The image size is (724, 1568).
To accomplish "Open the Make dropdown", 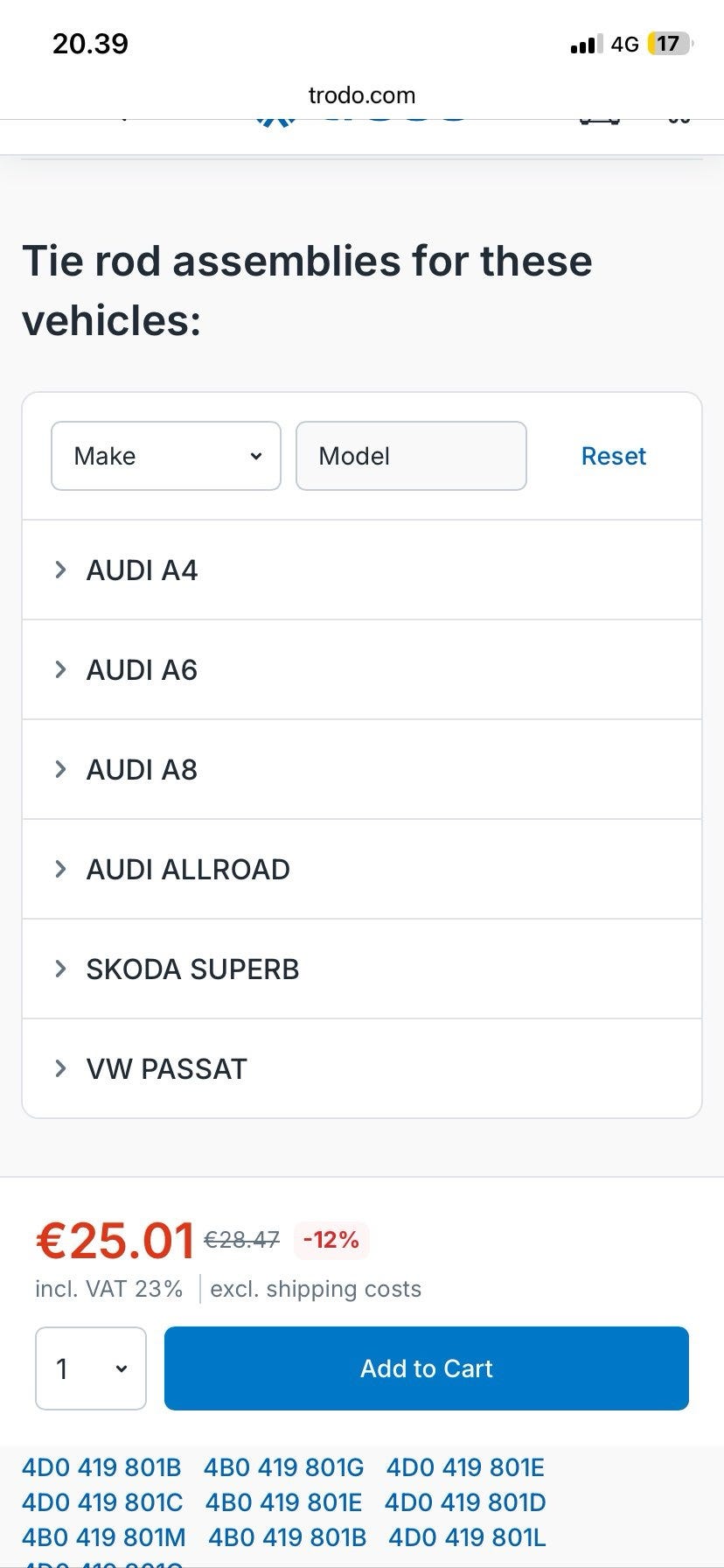I will [166, 456].
